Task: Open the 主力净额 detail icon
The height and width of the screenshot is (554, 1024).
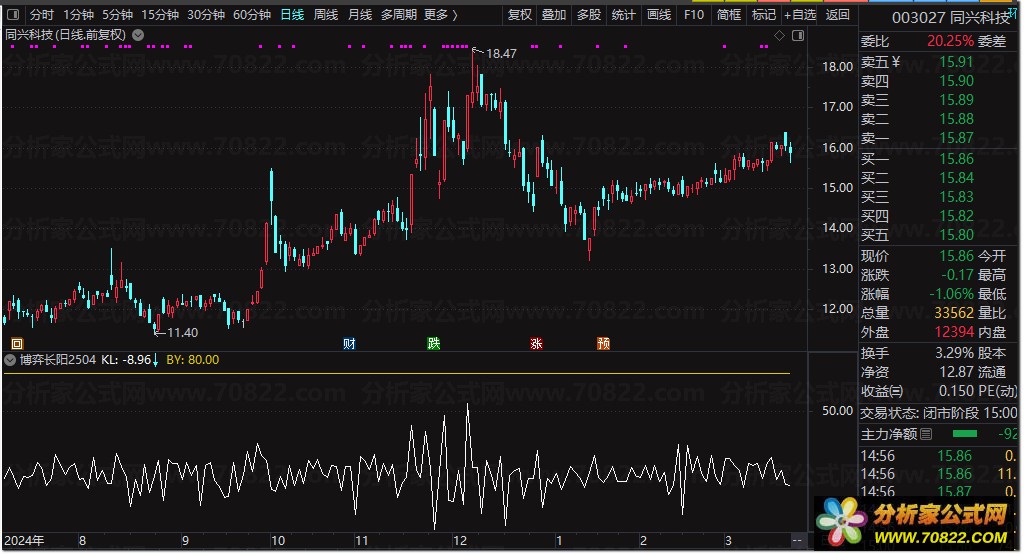Action: (925, 434)
